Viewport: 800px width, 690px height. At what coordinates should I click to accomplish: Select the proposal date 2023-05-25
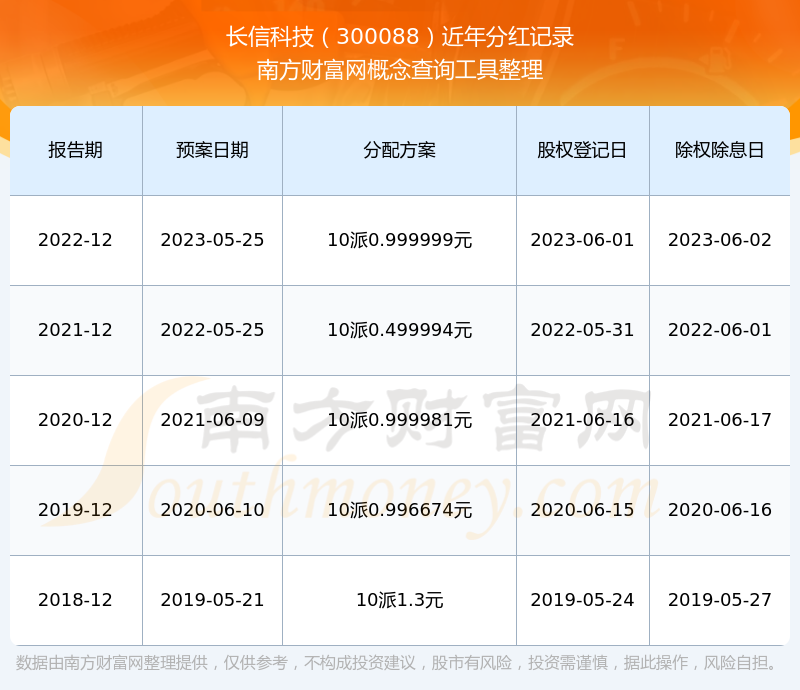coord(212,240)
